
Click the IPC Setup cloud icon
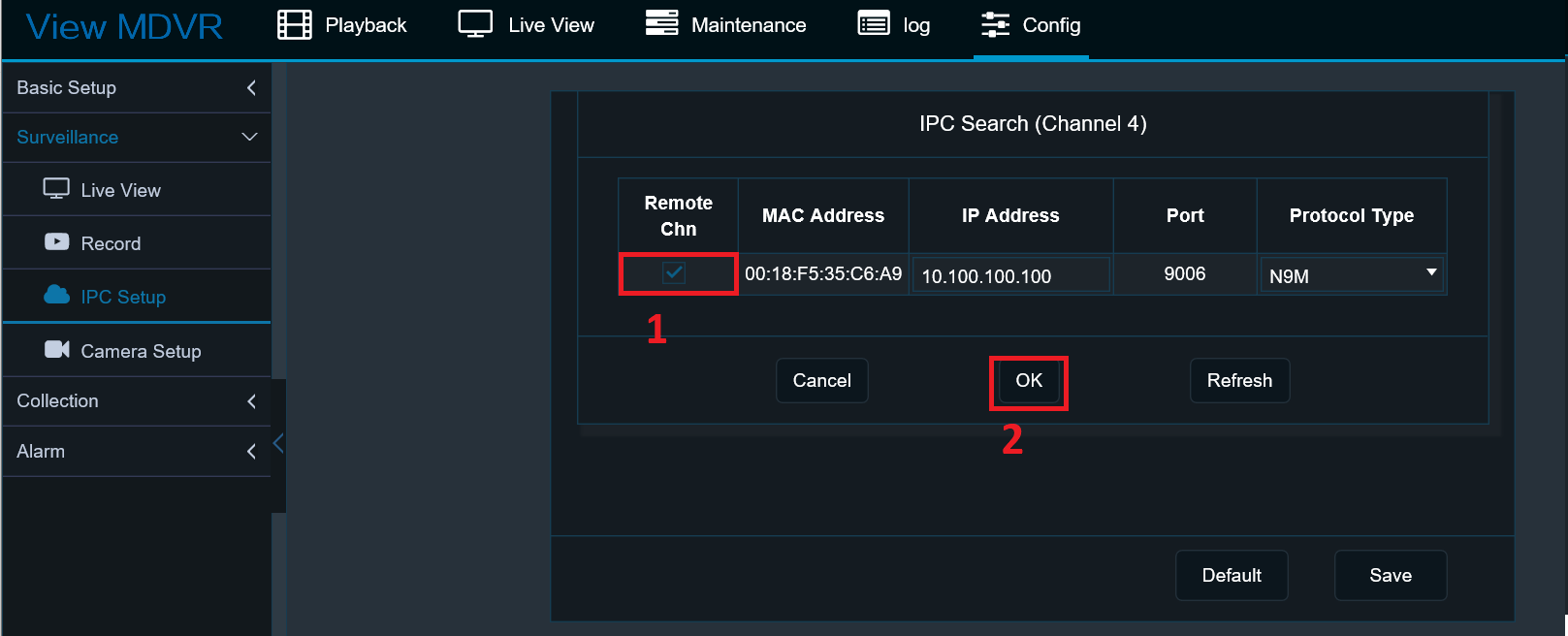[57, 295]
